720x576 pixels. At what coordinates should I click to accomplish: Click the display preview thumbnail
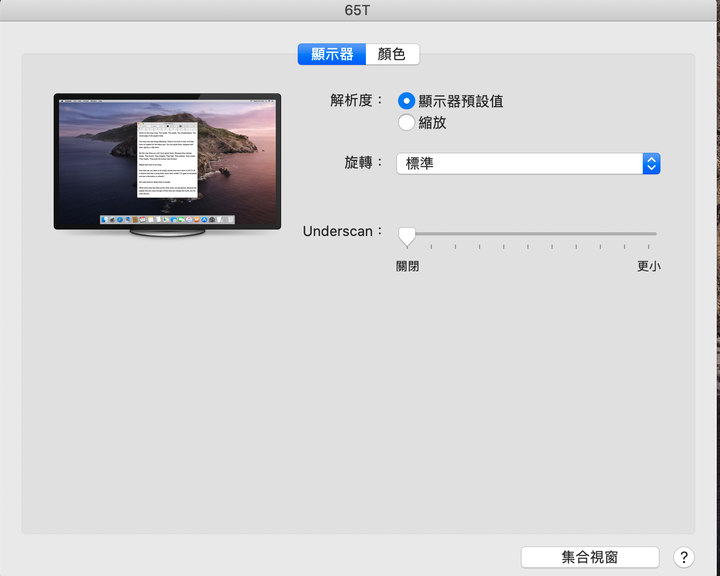[x=167, y=164]
